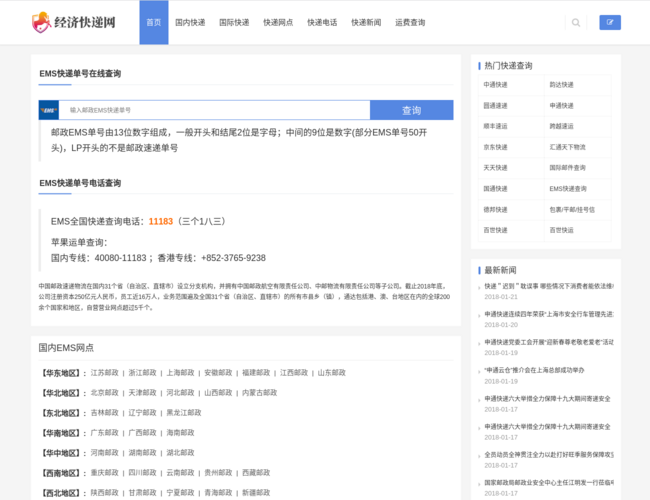Screen dimensions: 650x500
Task: Open the 快递网点 menu item
Action: pyautogui.click(x=278, y=22)
